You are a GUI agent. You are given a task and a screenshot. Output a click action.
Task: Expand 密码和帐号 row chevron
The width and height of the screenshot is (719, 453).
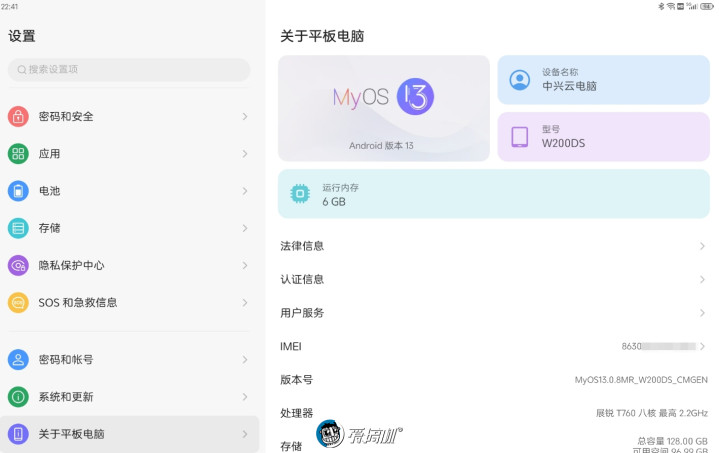[x=245, y=359]
